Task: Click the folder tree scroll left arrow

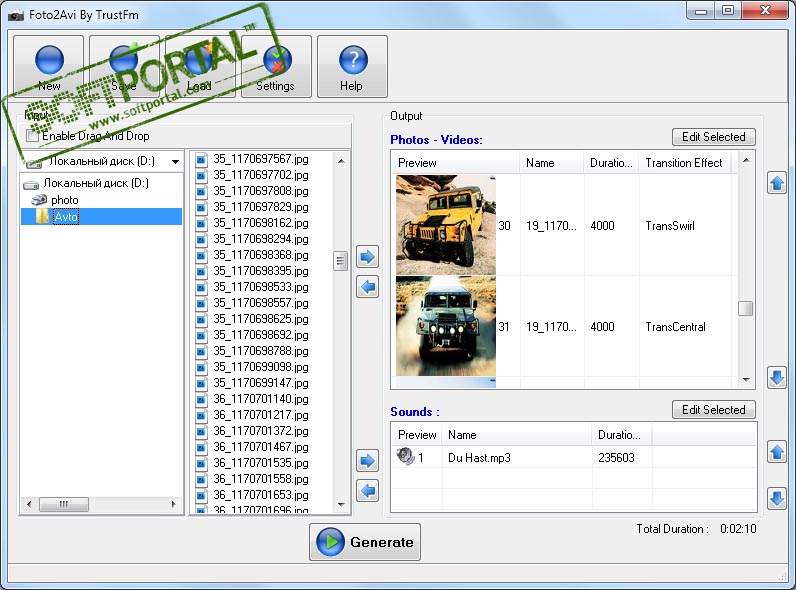Action: tap(29, 504)
